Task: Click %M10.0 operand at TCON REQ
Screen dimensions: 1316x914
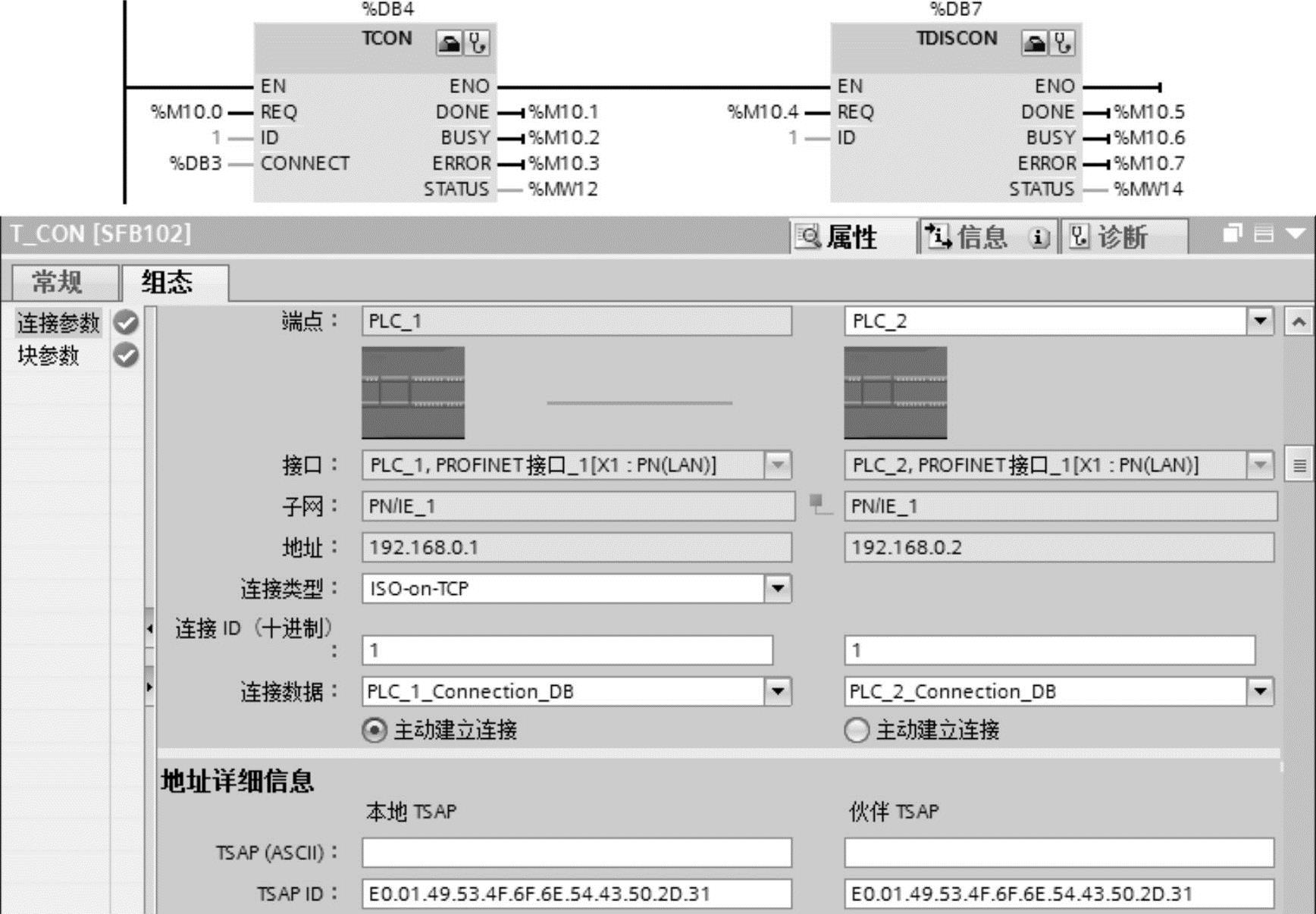Action: (x=186, y=112)
